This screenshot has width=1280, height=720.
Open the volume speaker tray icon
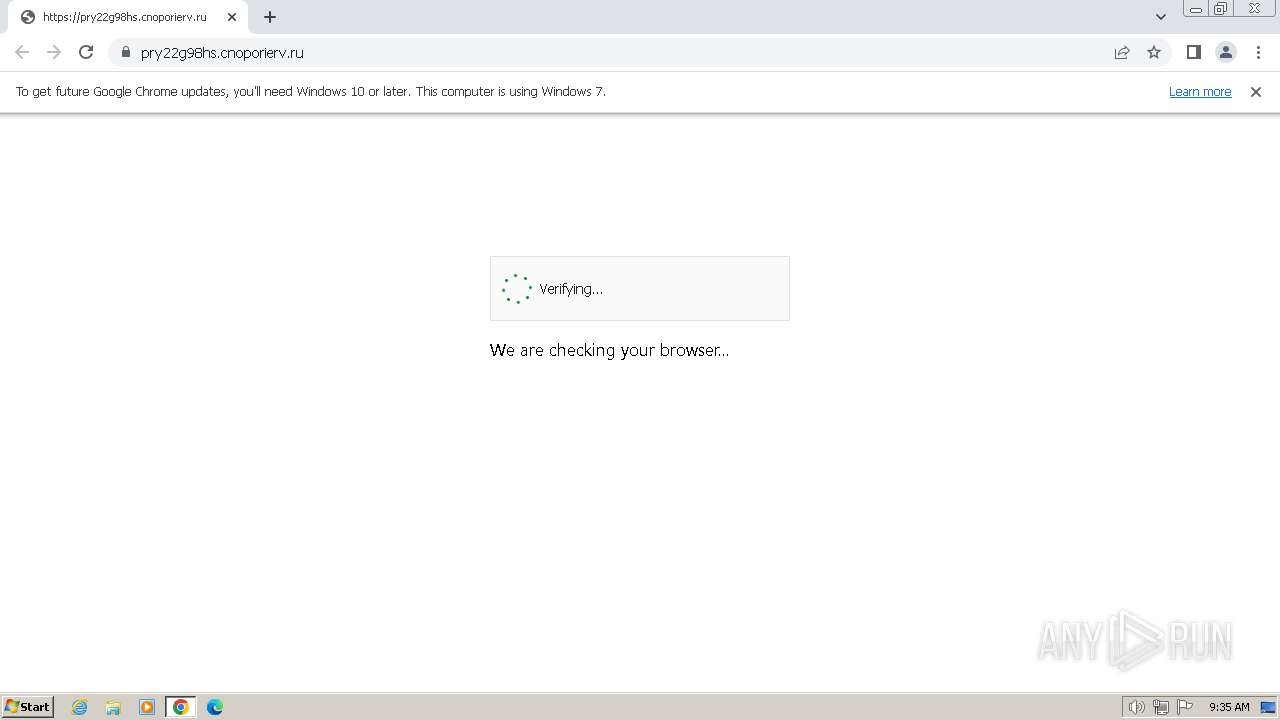[x=1137, y=707]
